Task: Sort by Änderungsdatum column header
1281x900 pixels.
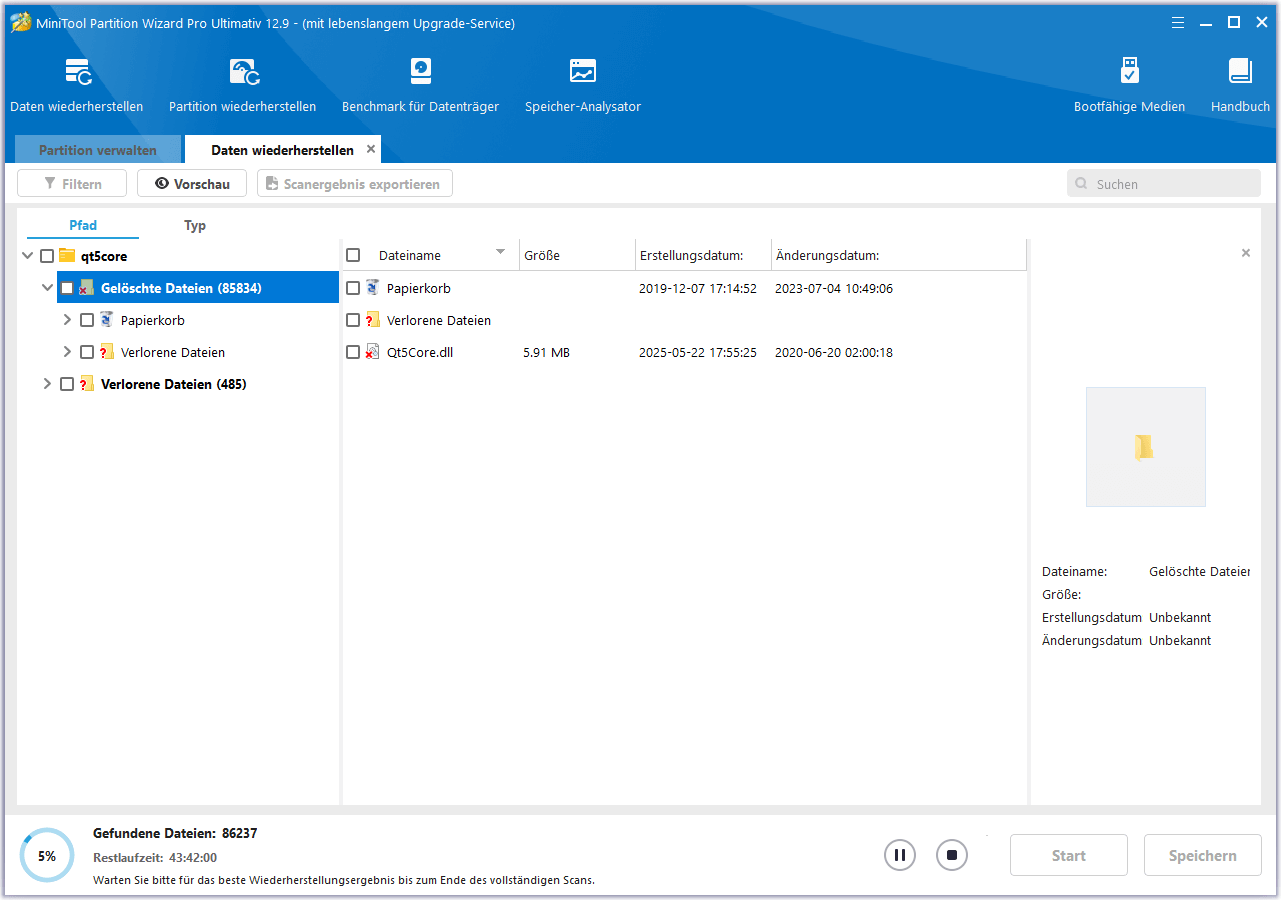Action: [899, 256]
